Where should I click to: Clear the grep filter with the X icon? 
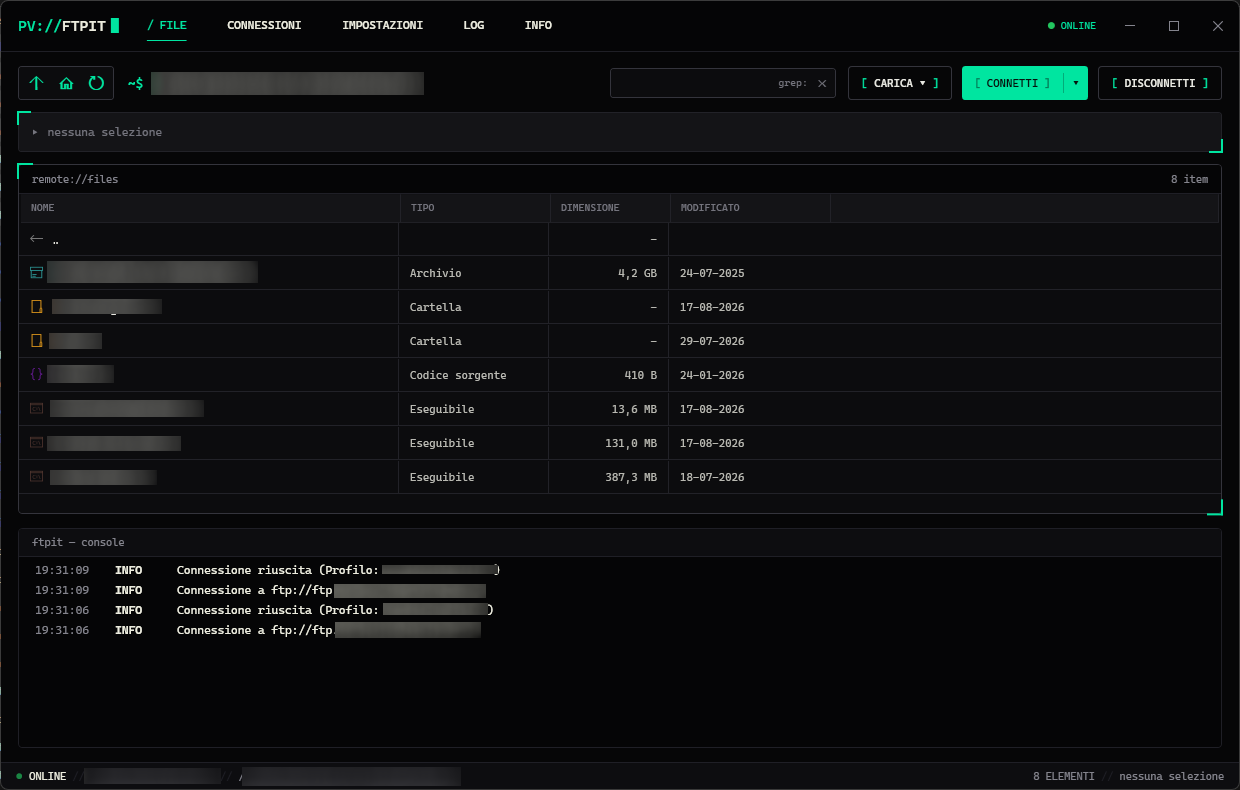822,84
